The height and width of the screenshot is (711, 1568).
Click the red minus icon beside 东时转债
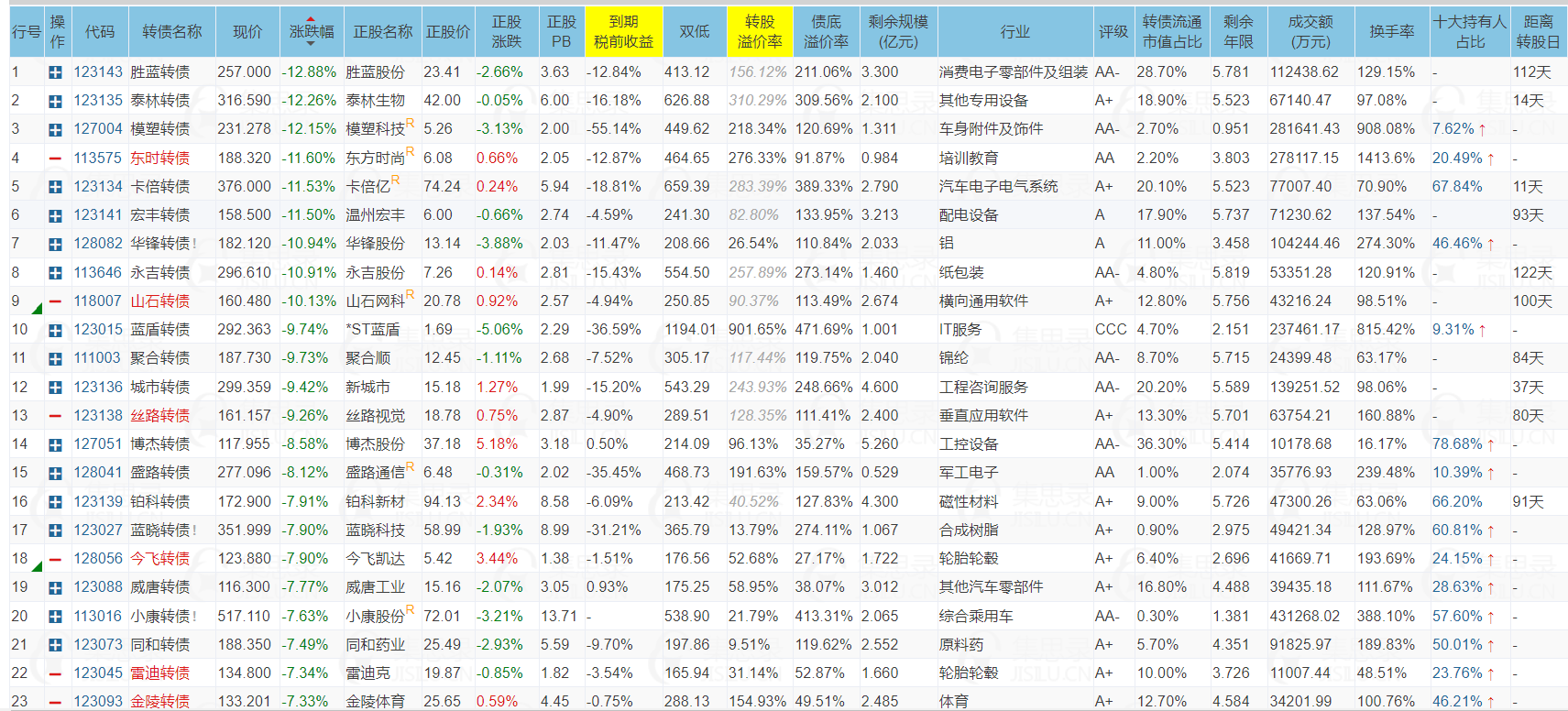coord(56,159)
